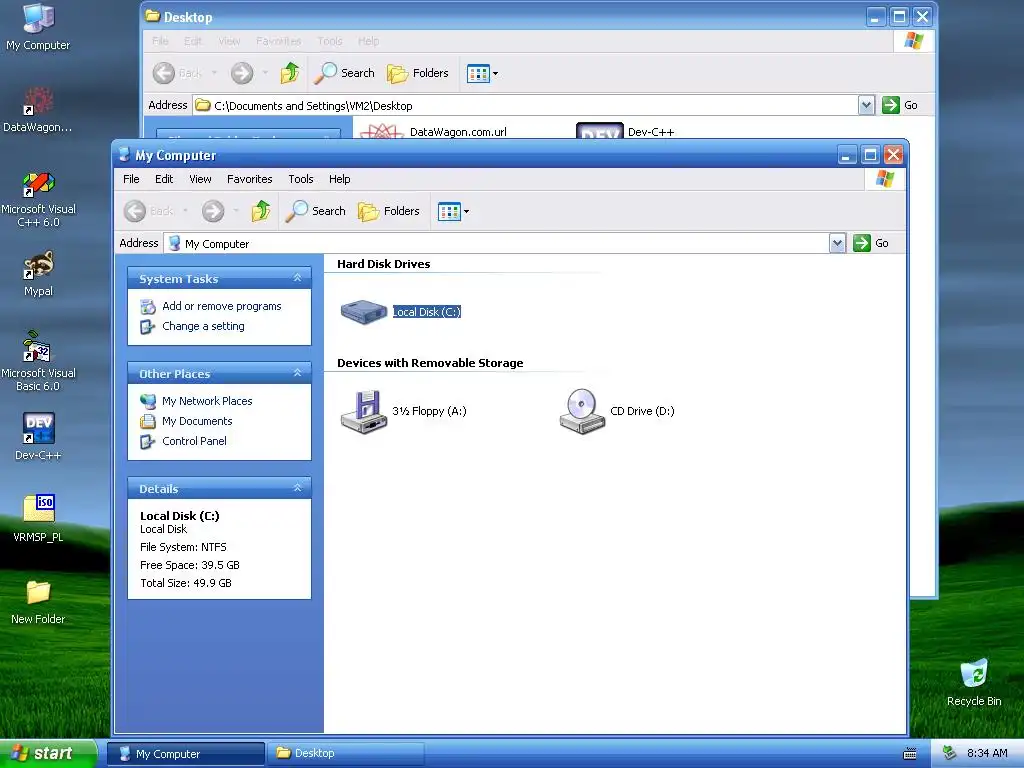Click Views icon in Desktop window toolbar
1024x768 pixels.
478,74
